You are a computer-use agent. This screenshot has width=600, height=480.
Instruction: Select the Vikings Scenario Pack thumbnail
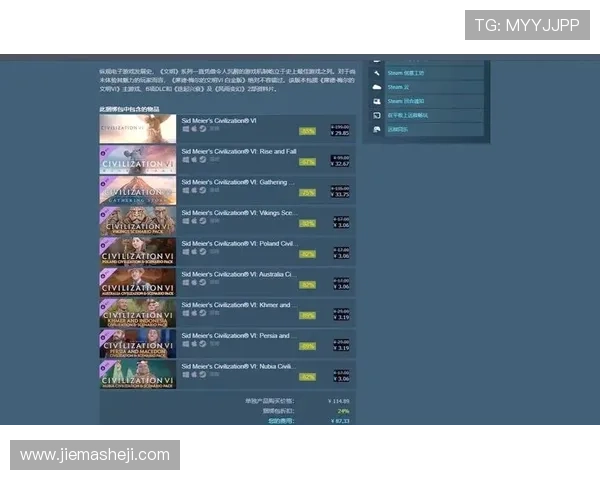click(x=137, y=220)
